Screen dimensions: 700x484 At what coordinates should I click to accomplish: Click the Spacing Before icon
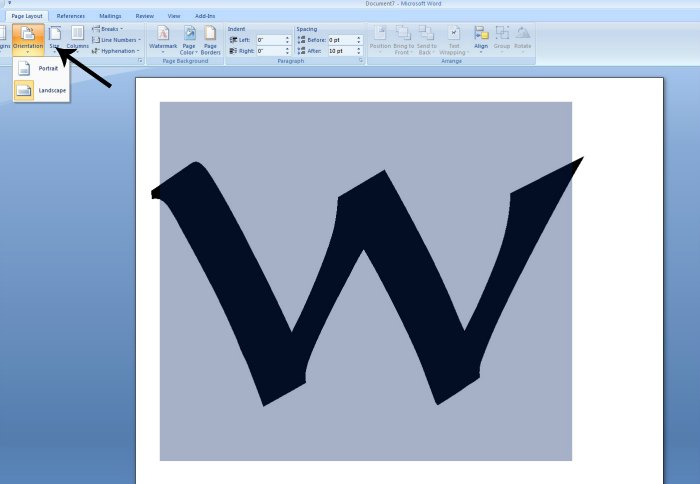(301, 40)
